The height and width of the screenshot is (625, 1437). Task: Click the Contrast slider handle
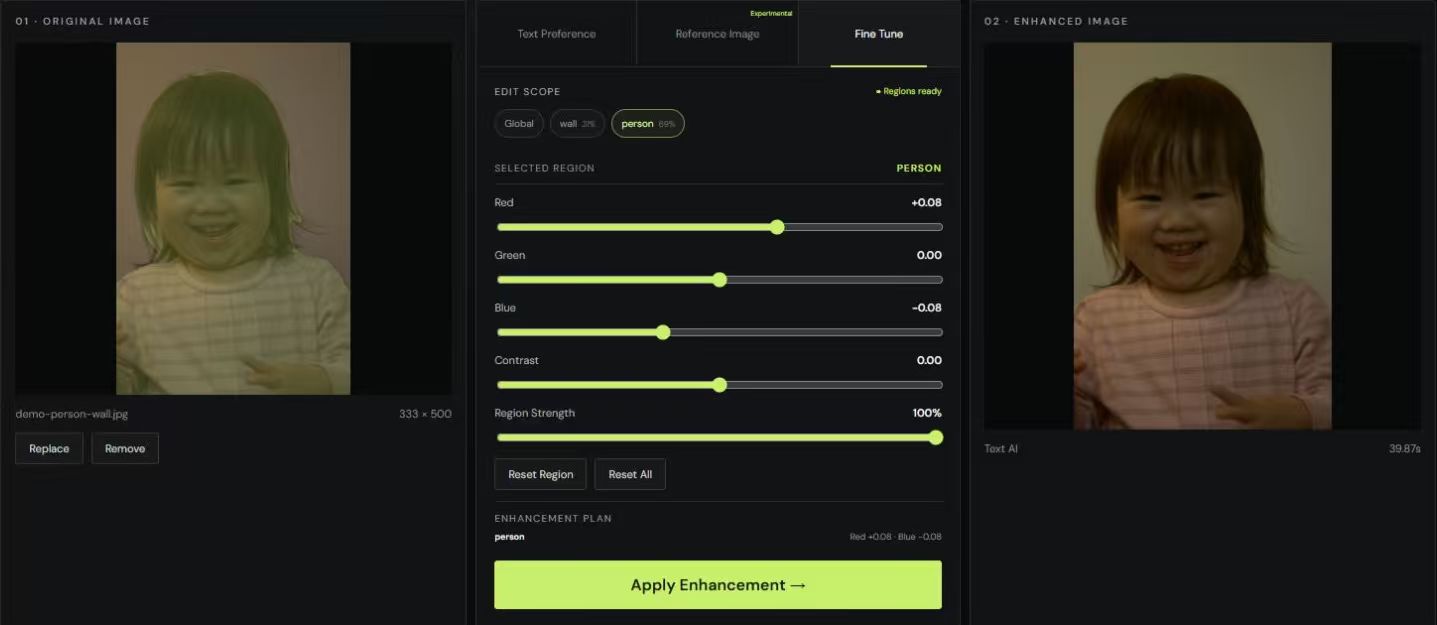(719, 385)
